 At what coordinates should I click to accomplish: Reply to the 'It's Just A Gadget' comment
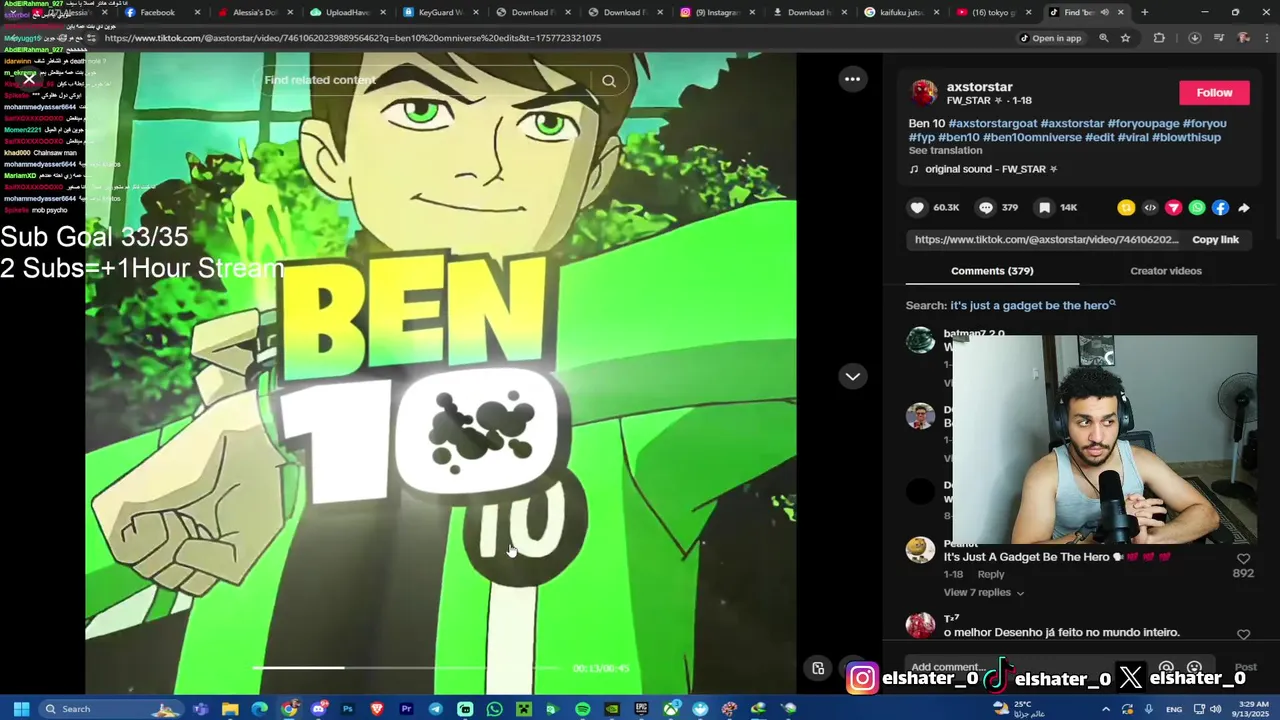990,575
